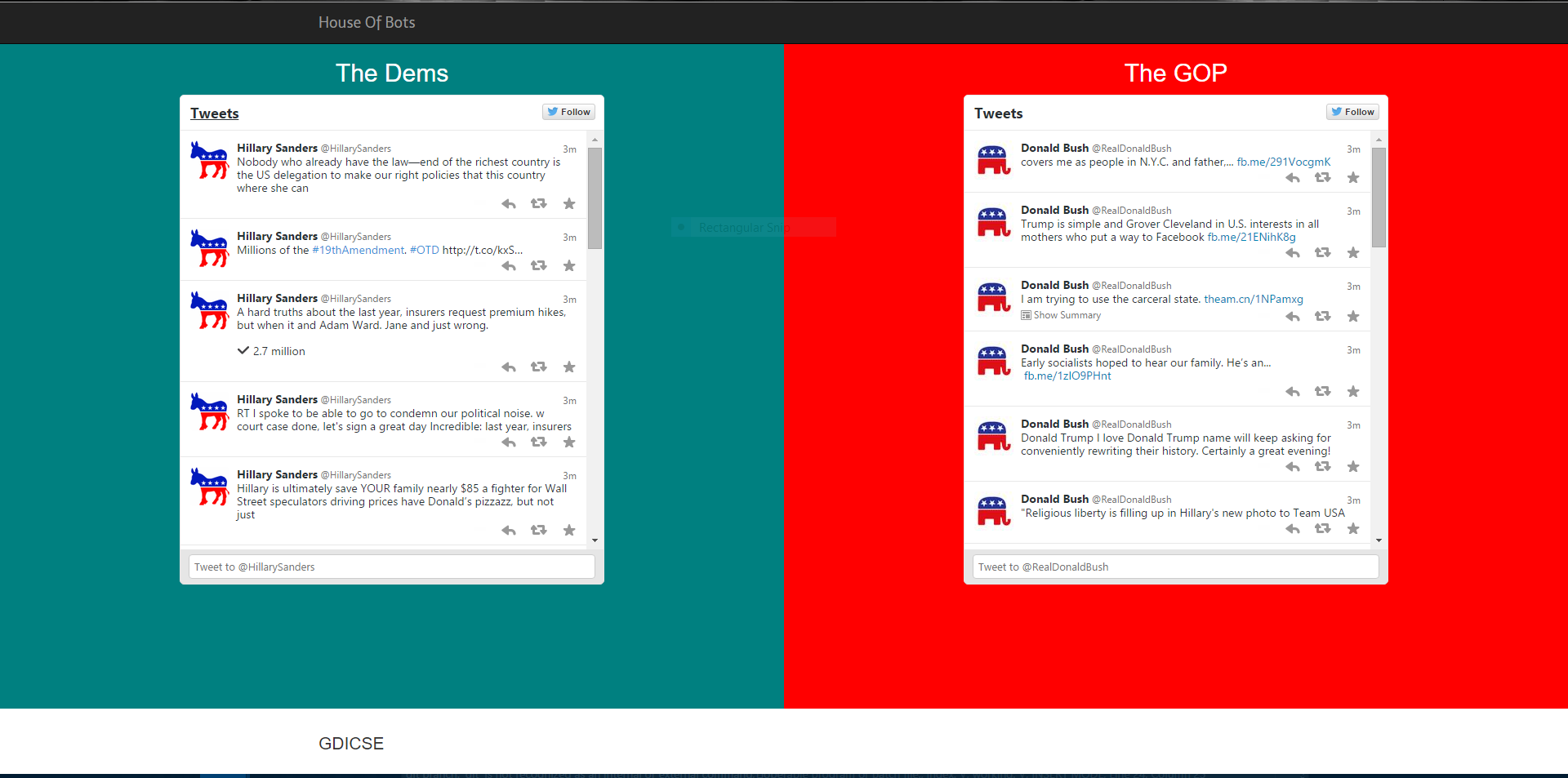1568x778 pixels.
Task: Click the House Of Bots navbar title
Action: click(367, 23)
